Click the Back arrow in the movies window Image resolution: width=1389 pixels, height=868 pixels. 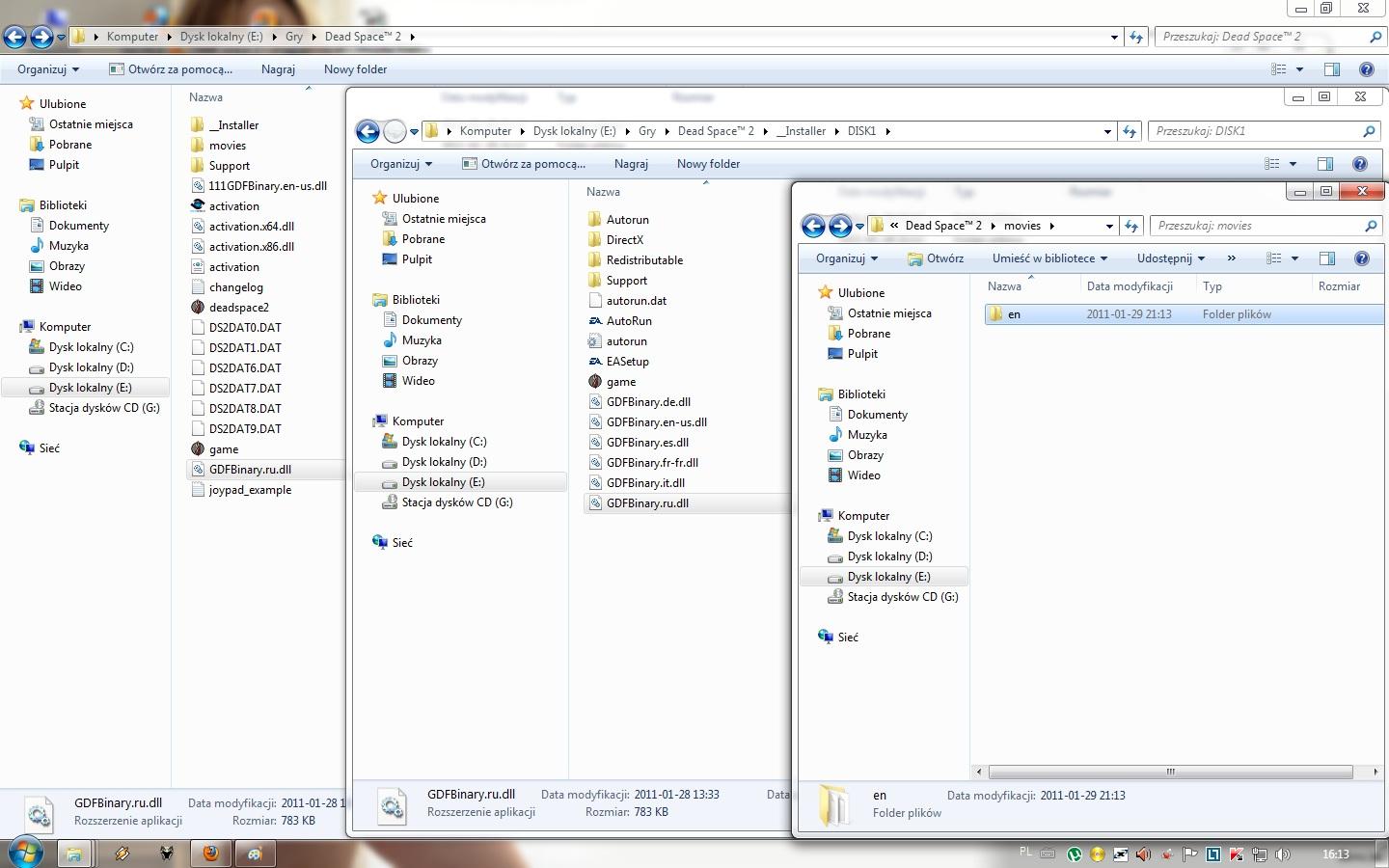pos(813,226)
